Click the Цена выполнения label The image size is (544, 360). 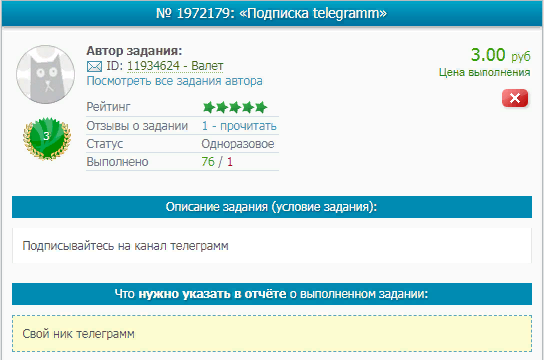click(x=484, y=72)
